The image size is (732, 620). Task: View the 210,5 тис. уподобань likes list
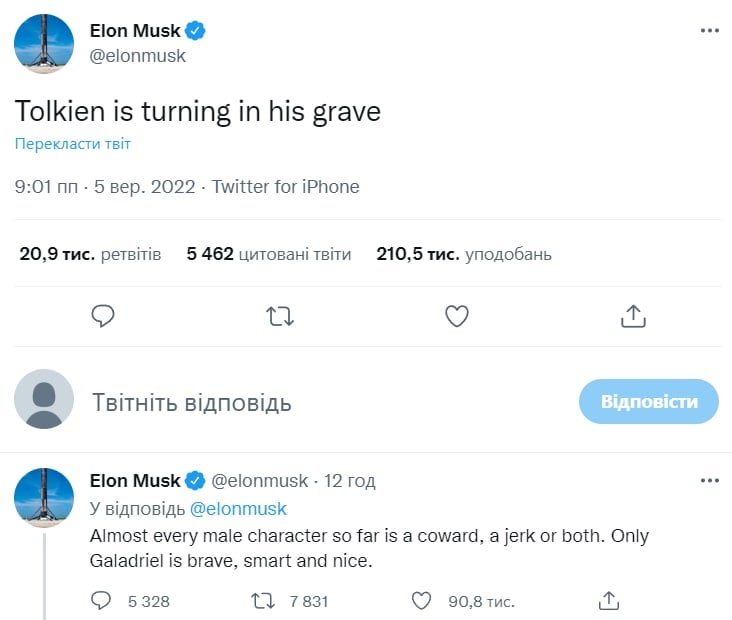tap(464, 254)
